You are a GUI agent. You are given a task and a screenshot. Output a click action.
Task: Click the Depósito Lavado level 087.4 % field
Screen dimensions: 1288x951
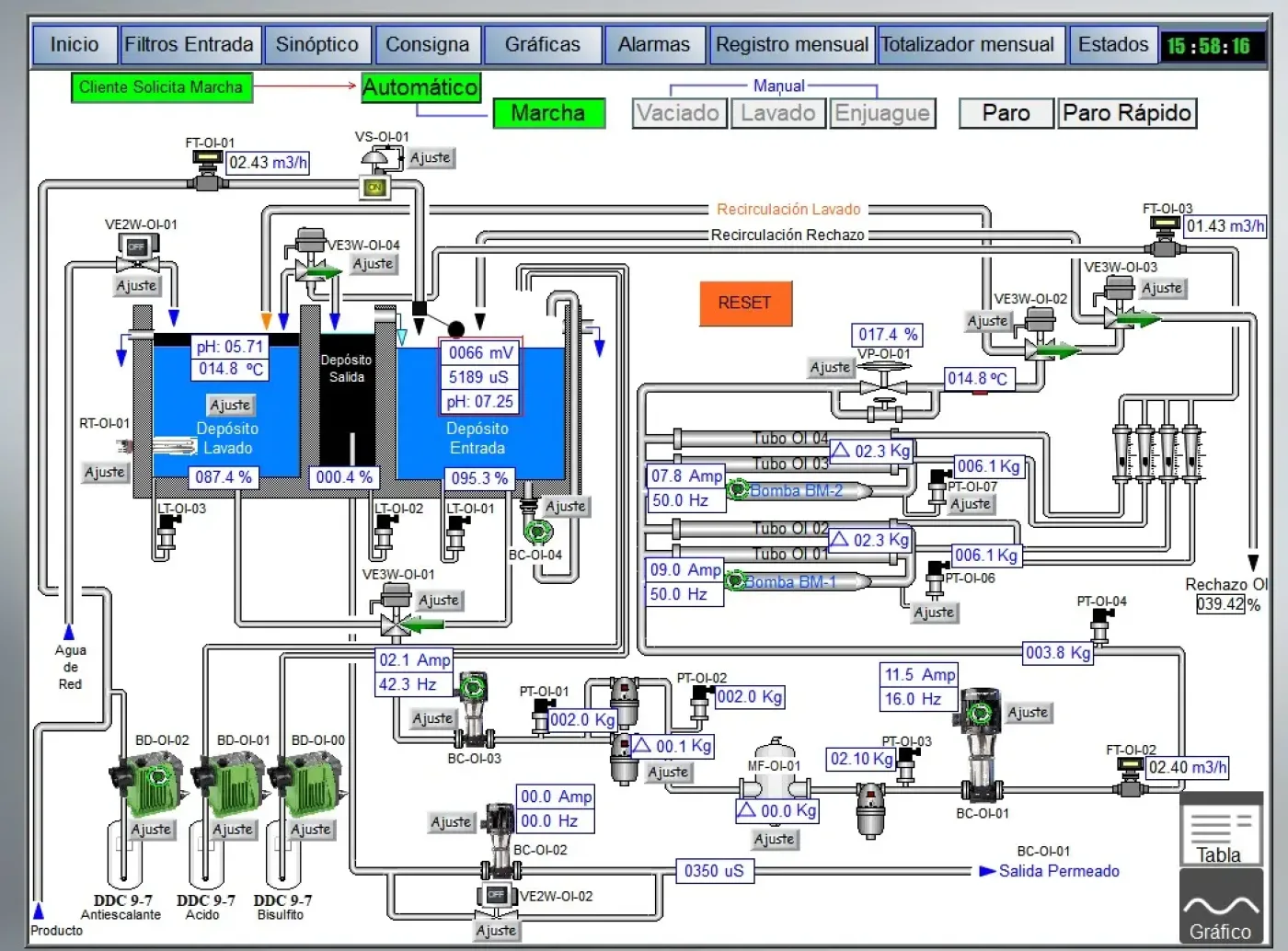(x=224, y=477)
